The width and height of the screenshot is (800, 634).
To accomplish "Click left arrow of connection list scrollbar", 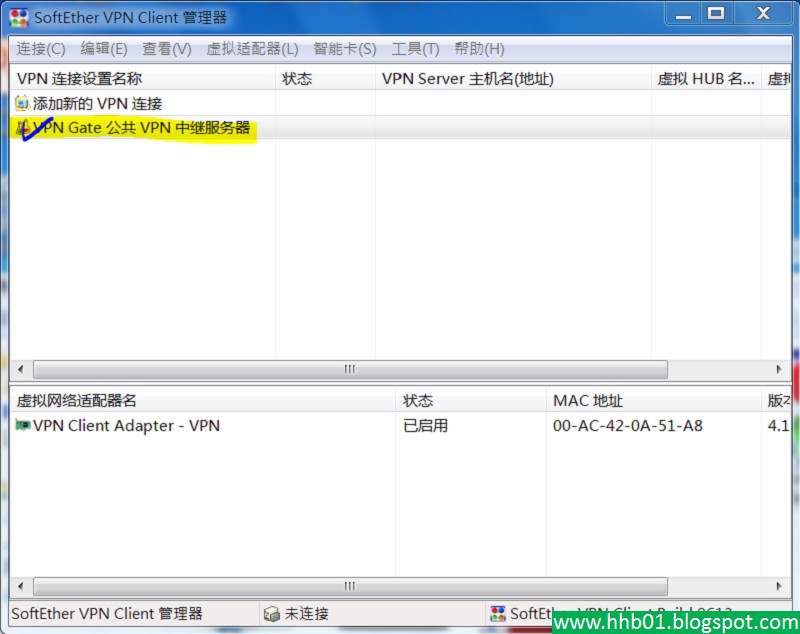I will (20, 369).
